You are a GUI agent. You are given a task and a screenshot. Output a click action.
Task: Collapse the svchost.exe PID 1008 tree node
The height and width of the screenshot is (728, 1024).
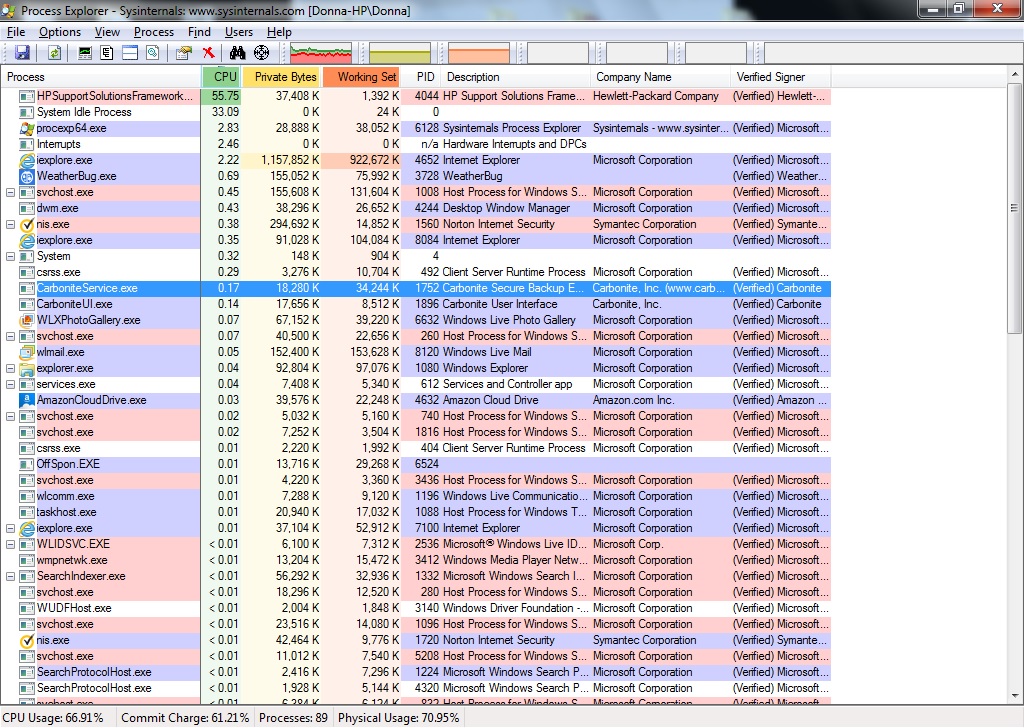point(10,193)
